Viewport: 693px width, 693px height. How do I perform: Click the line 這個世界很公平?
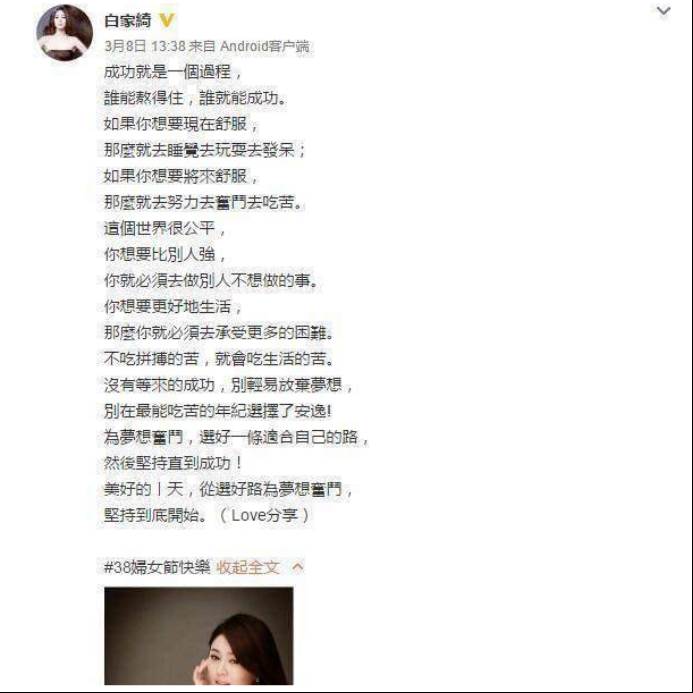point(165,228)
